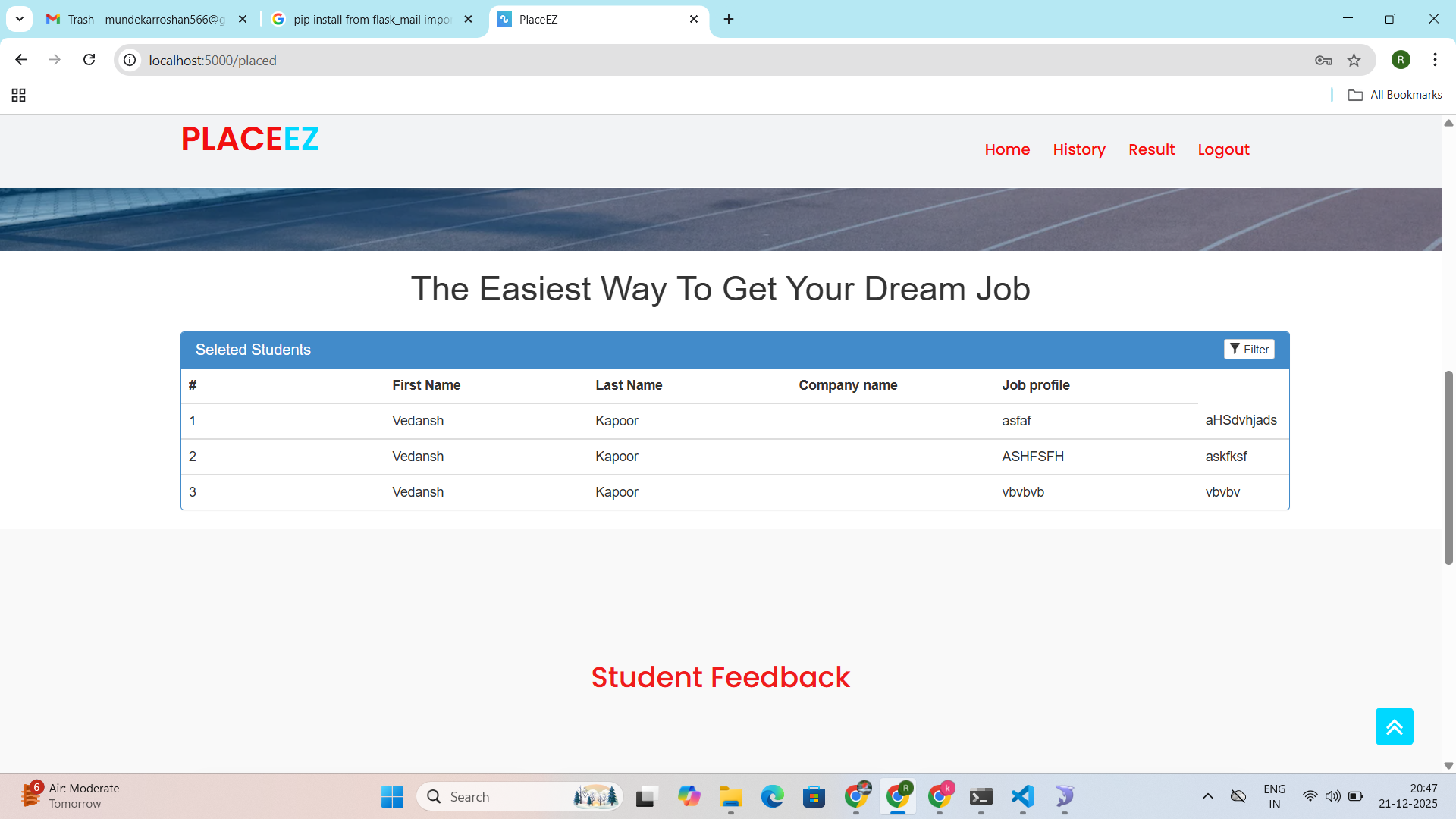Expand the tab search dropdown arrow
Image resolution: width=1456 pixels, height=819 pixels.
point(20,19)
